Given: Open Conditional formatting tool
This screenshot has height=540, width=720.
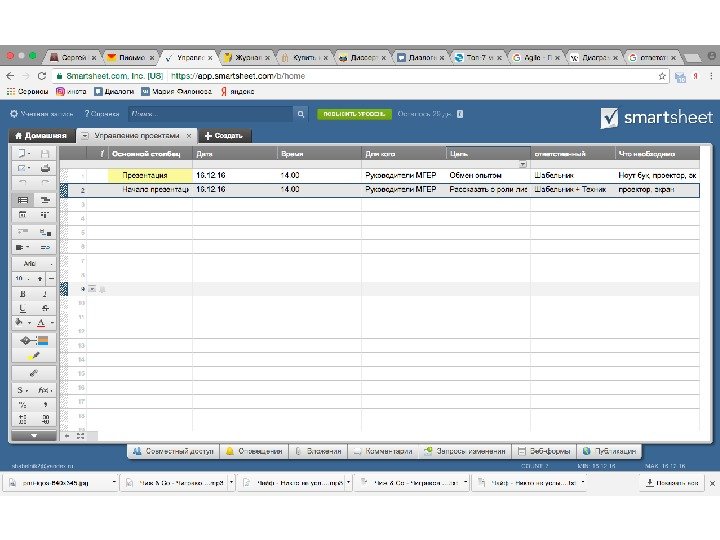Looking at the screenshot, I should [x=34, y=340].
